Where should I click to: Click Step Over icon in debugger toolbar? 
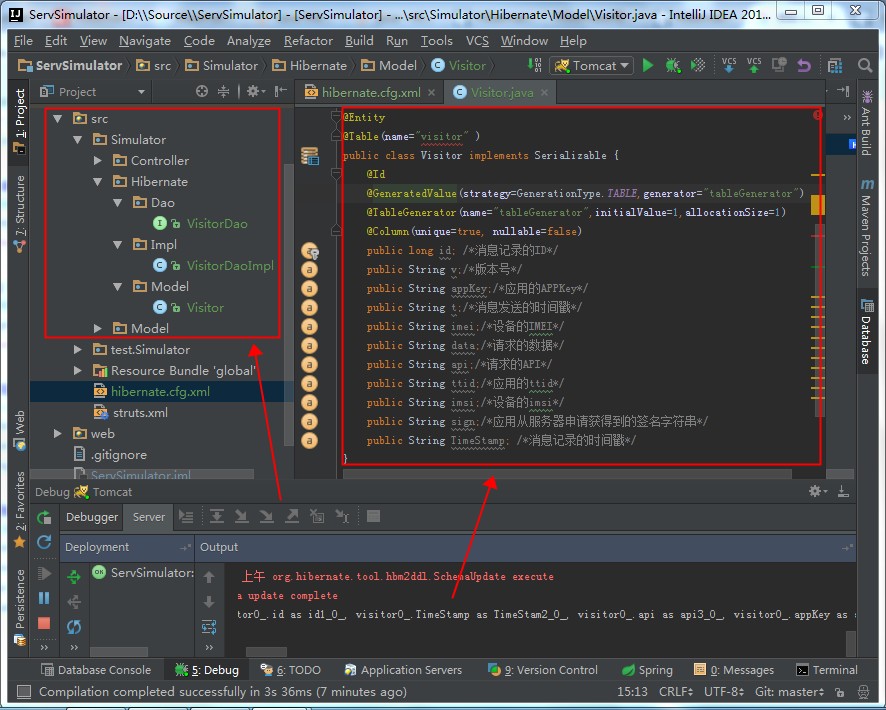click(217, 516)
